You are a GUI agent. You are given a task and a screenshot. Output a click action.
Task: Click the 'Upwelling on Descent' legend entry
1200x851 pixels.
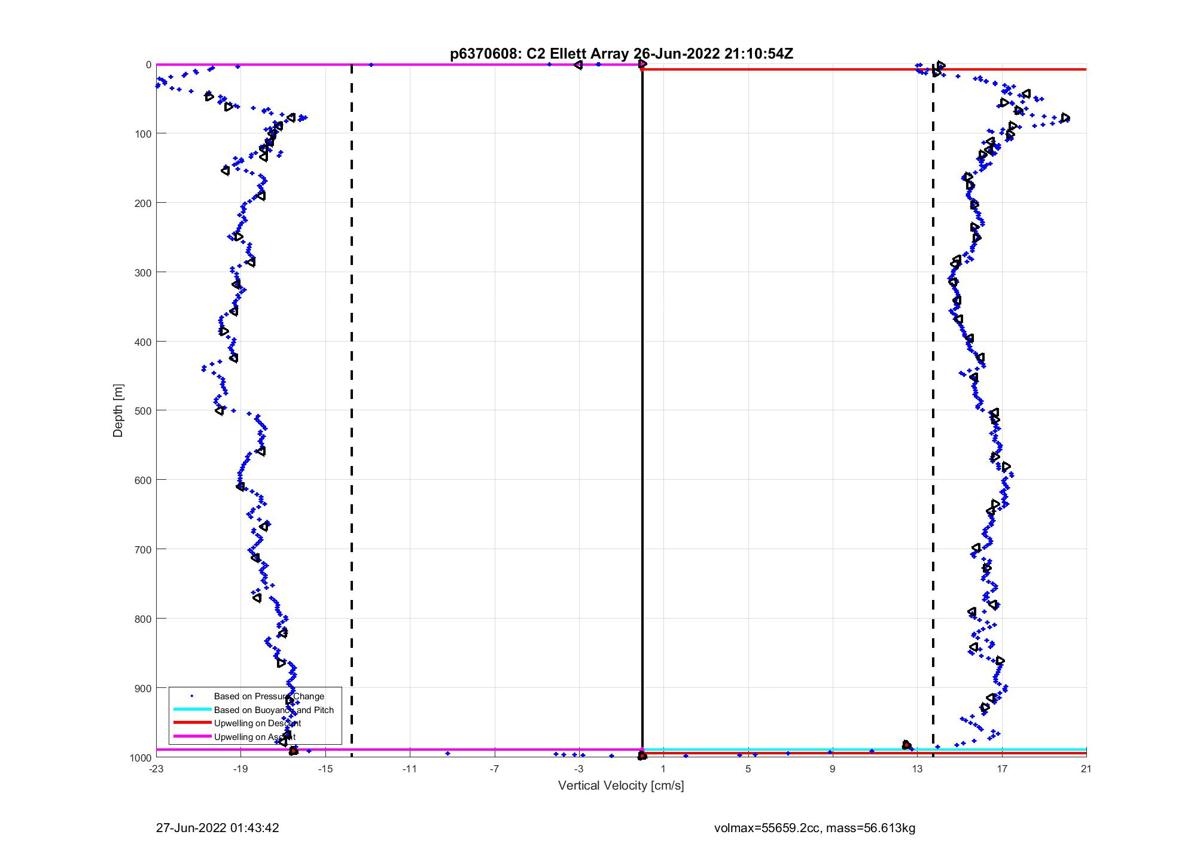[258, 722]
